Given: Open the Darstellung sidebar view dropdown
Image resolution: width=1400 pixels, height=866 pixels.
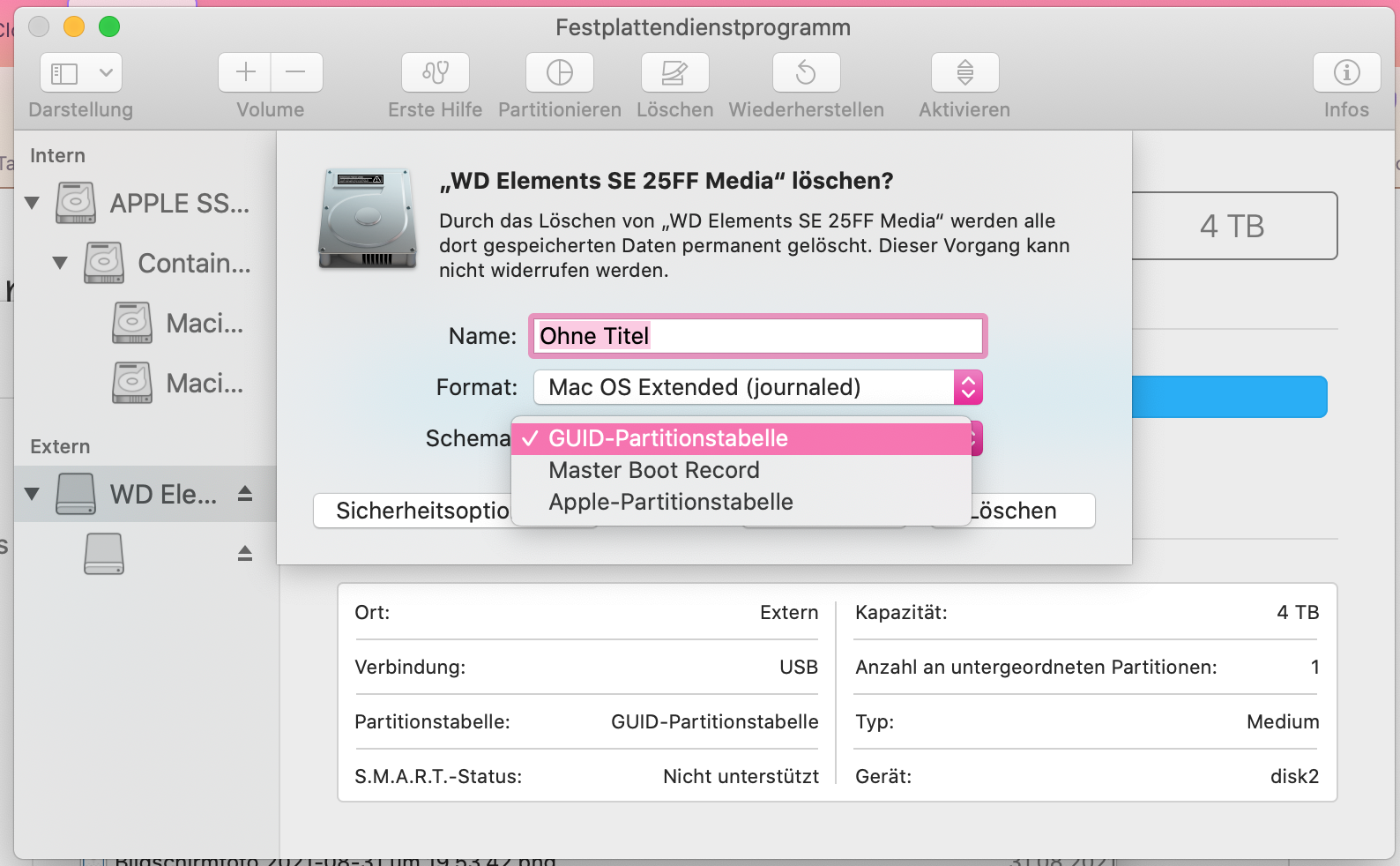Looking at the screenshot, I should coord(81,72).
